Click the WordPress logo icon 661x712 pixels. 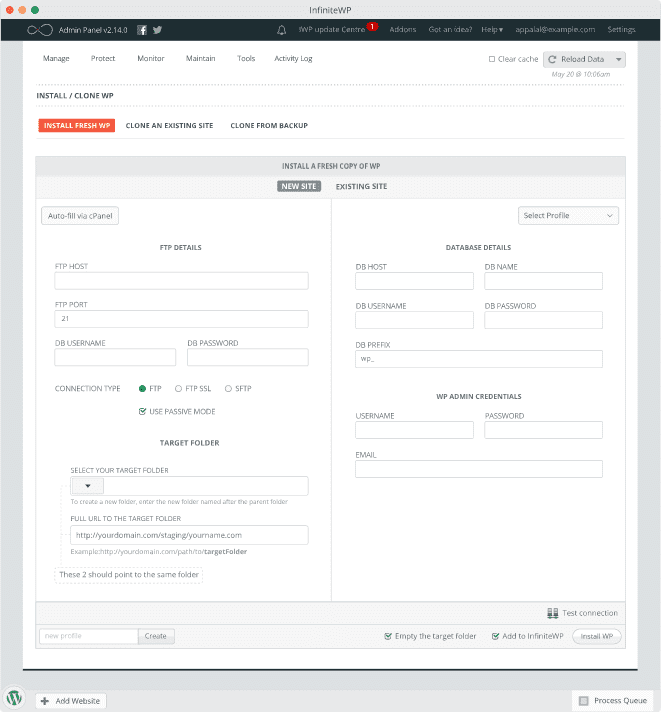(x=15, y=697)
